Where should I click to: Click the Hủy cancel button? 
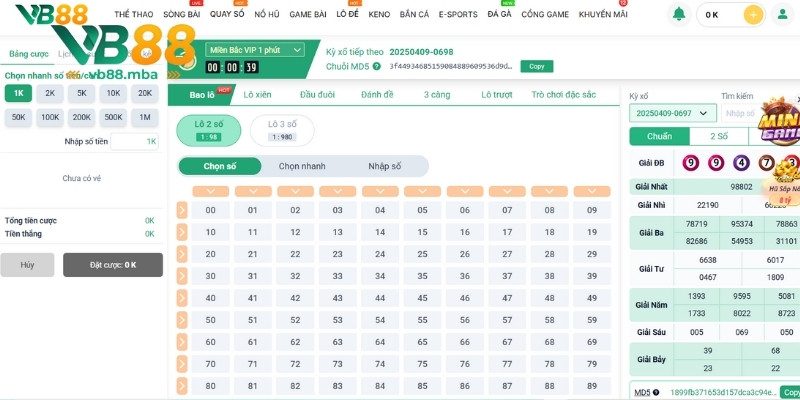[27, 265]
